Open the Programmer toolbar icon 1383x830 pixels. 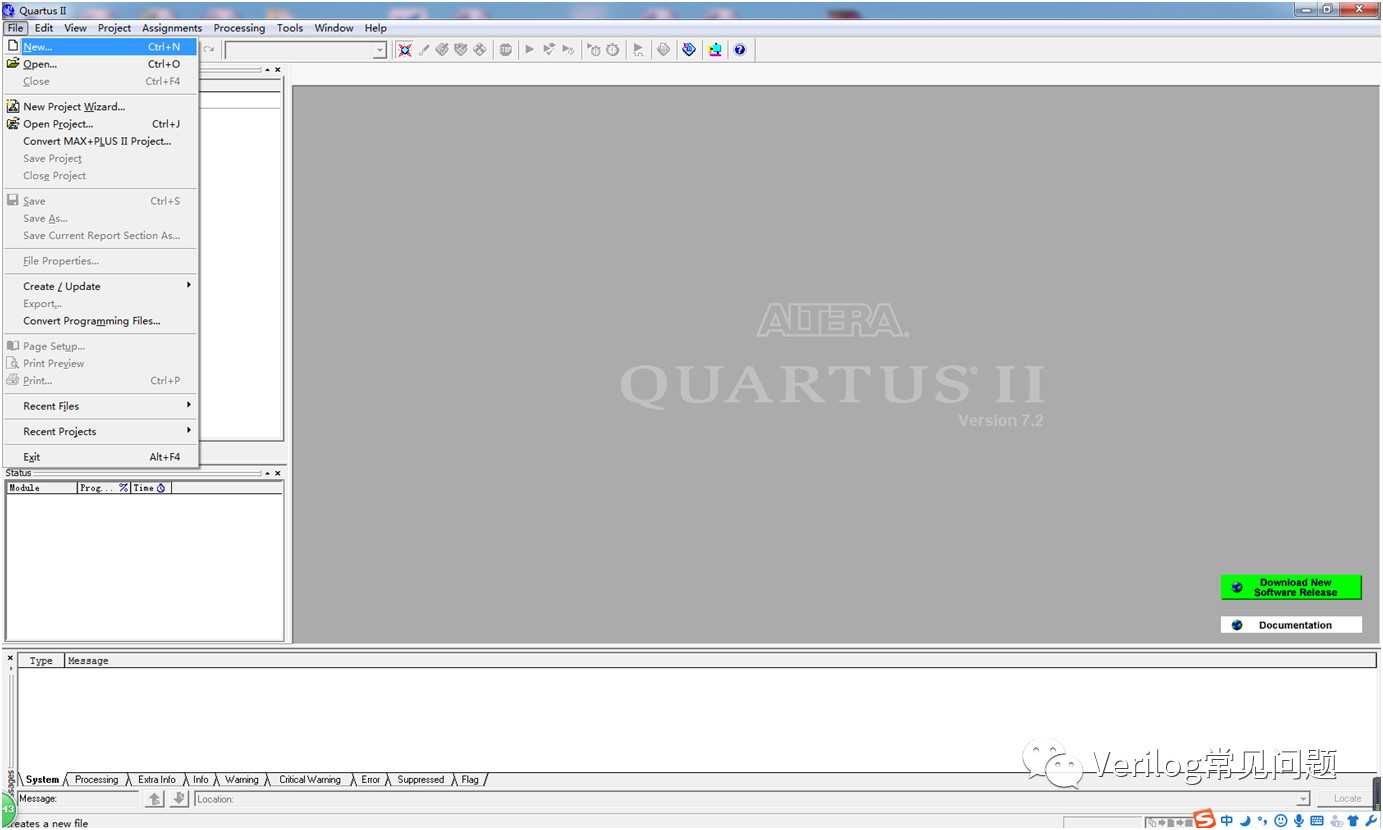[x=689, y=50]
